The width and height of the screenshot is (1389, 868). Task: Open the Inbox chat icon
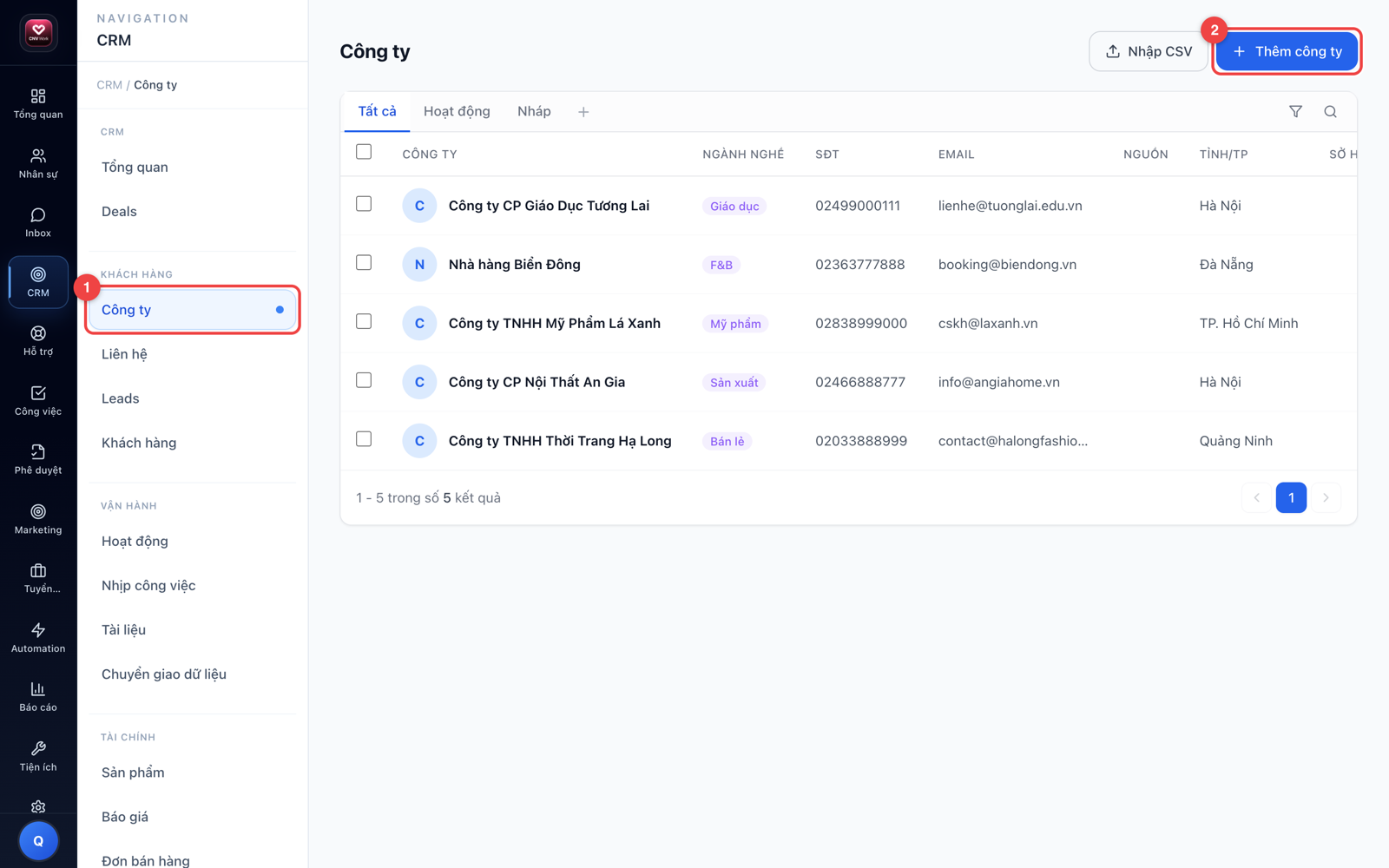(x=38, y=222)
